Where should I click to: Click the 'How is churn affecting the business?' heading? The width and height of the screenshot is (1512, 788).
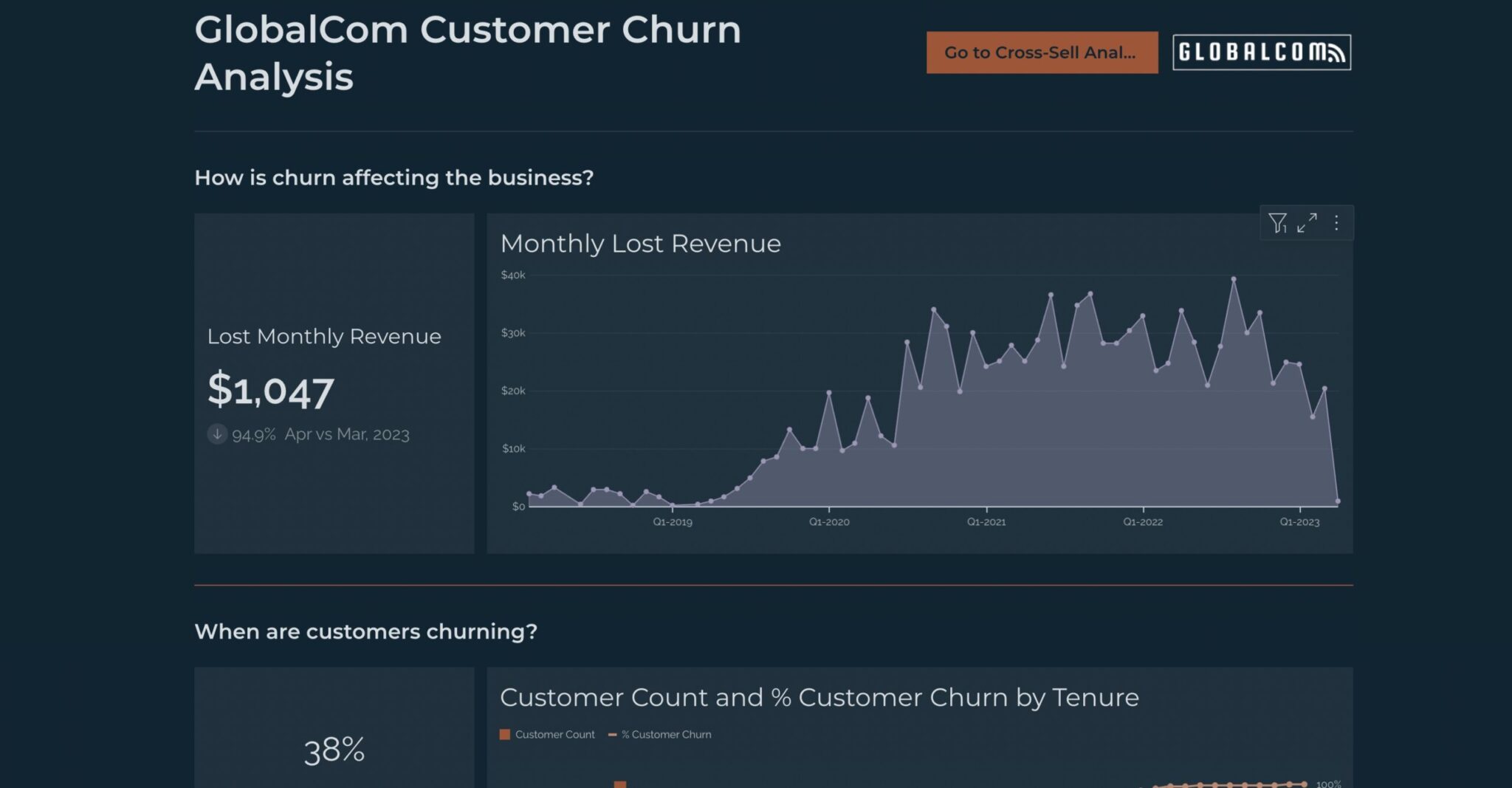tap(394, 178)
